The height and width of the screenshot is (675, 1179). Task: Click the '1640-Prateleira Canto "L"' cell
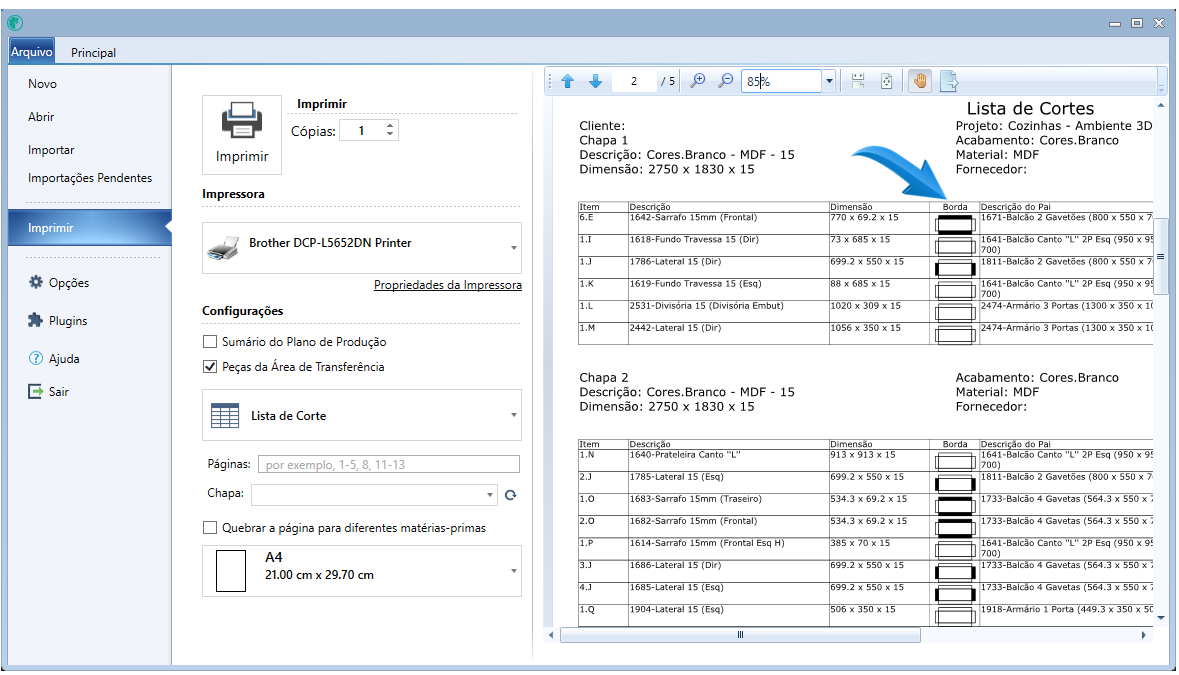pos(729,460)
